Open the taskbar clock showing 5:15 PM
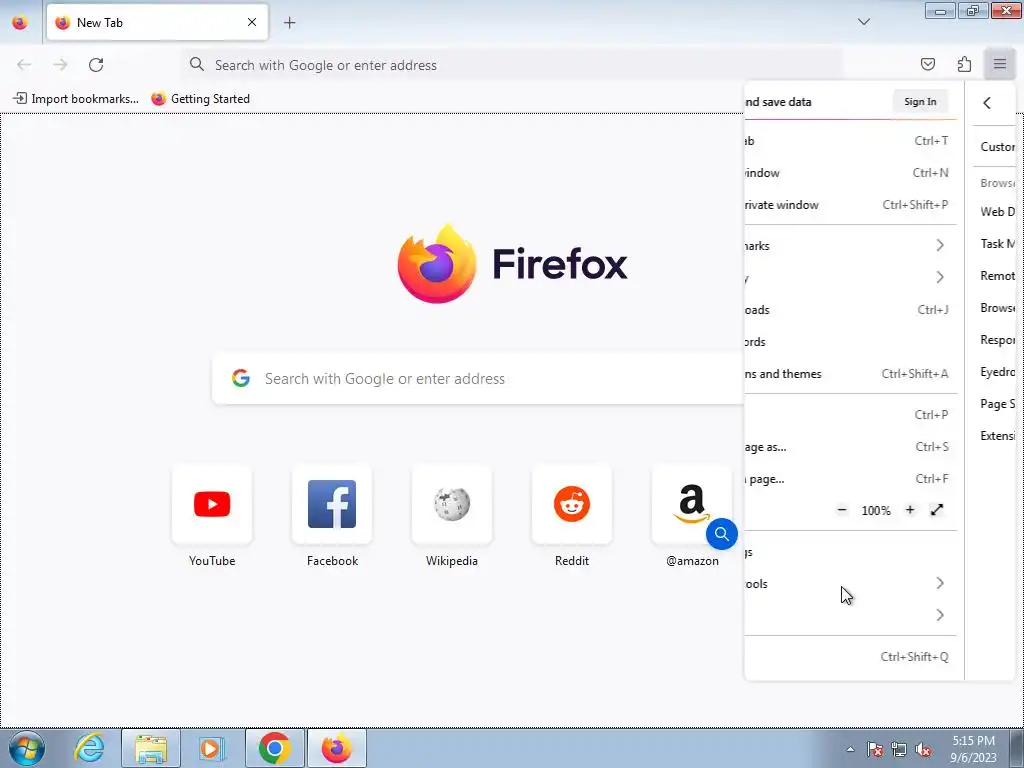Screen dimensions: 1024x768 point(973,749)
